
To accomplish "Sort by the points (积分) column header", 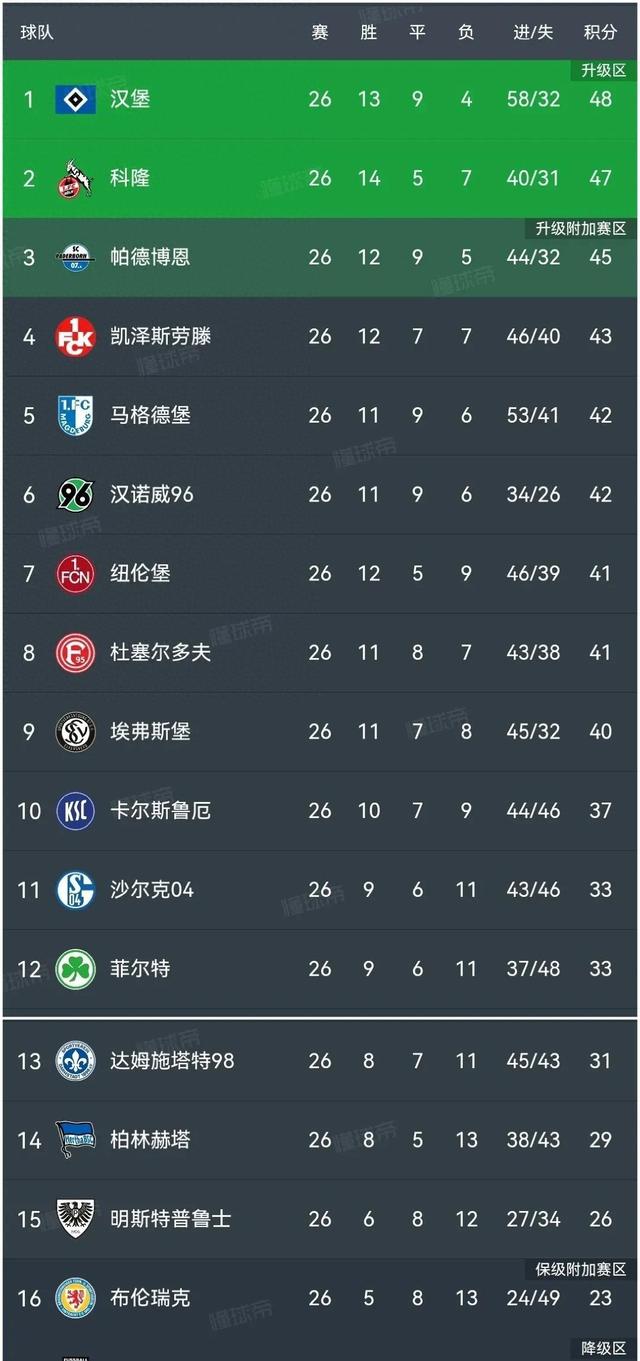I will coord(600,32).
